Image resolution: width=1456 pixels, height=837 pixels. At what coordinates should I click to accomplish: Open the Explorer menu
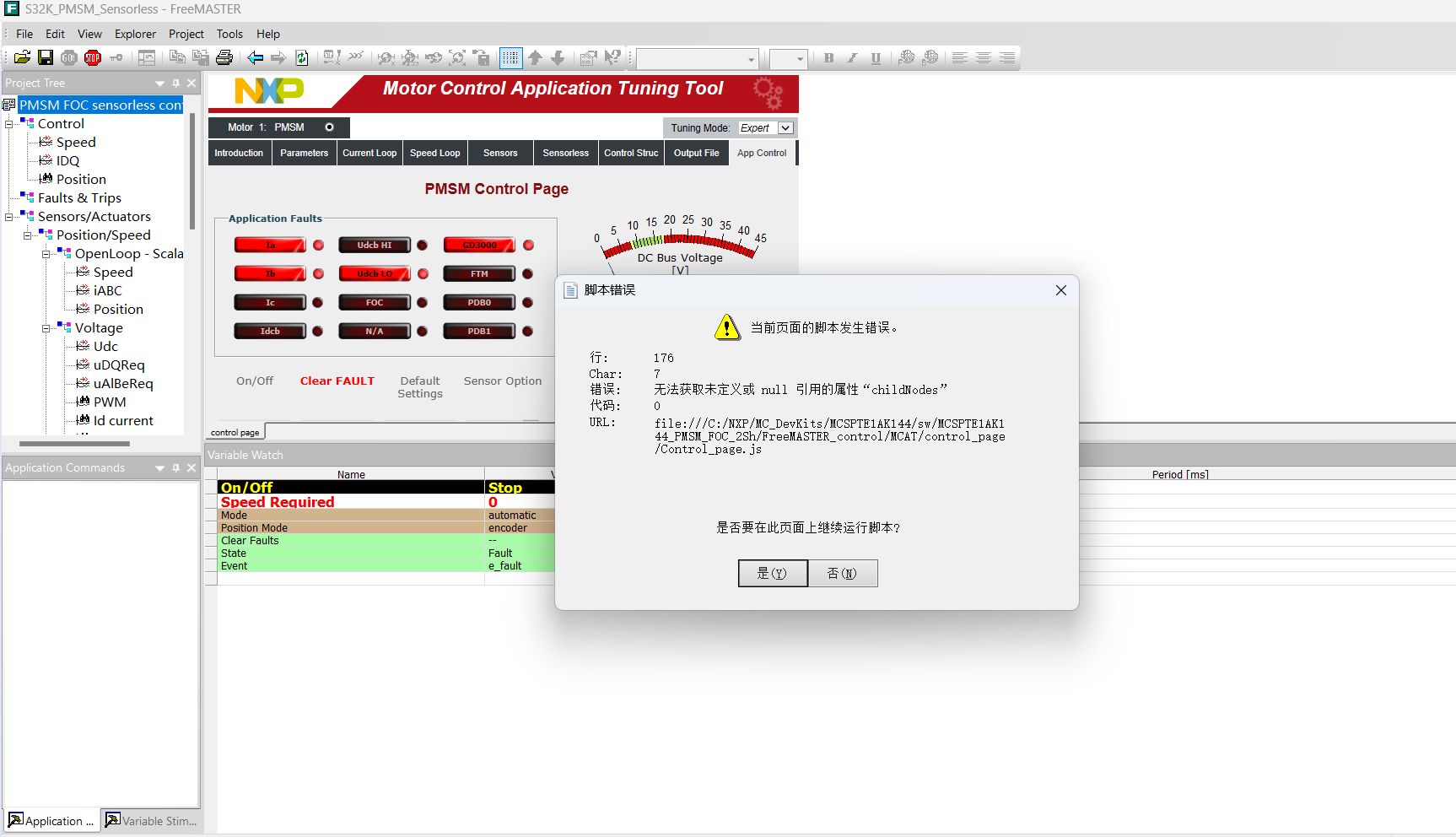pos(135,34)
